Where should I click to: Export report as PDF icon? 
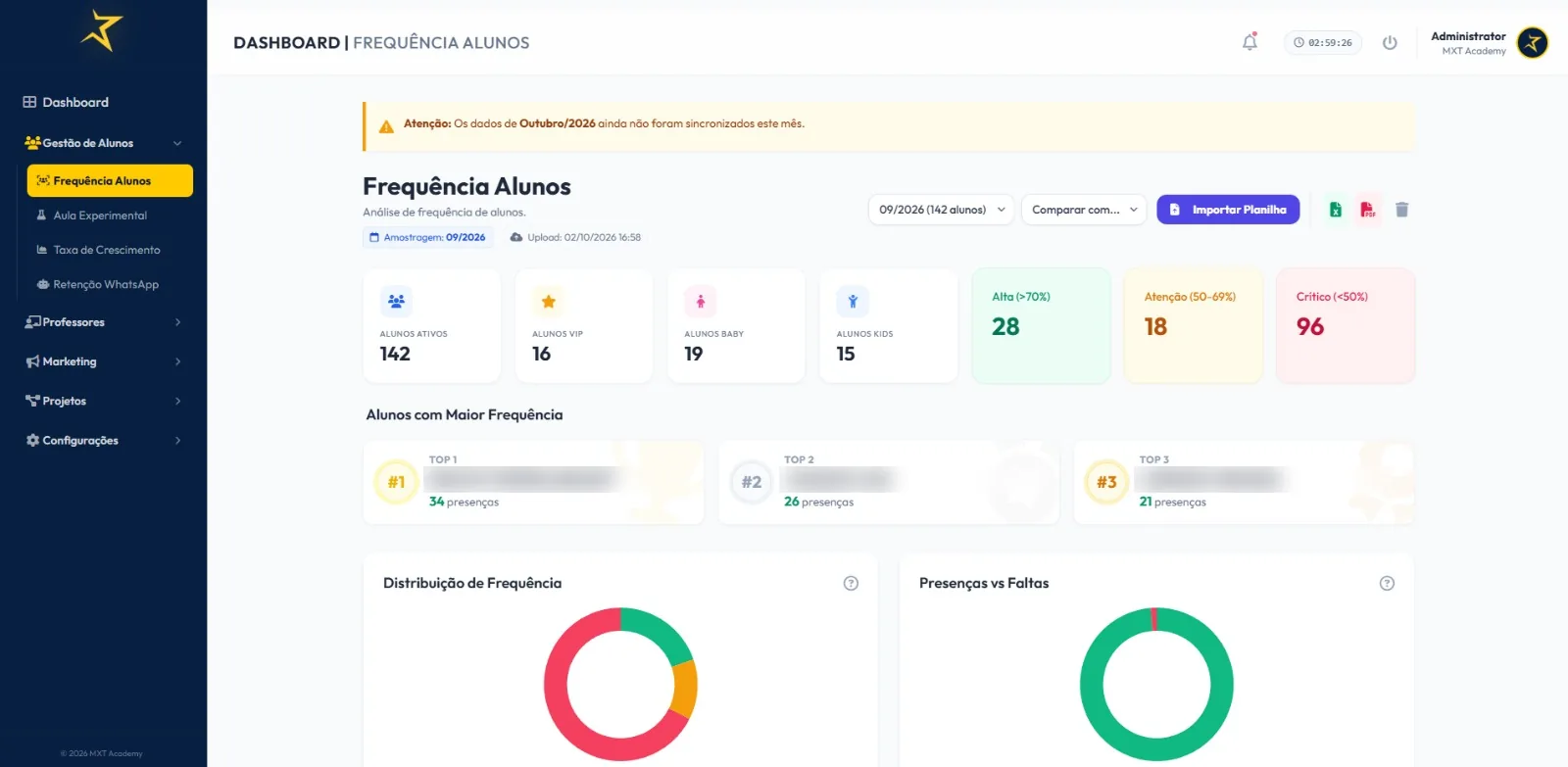point(1368,210)
